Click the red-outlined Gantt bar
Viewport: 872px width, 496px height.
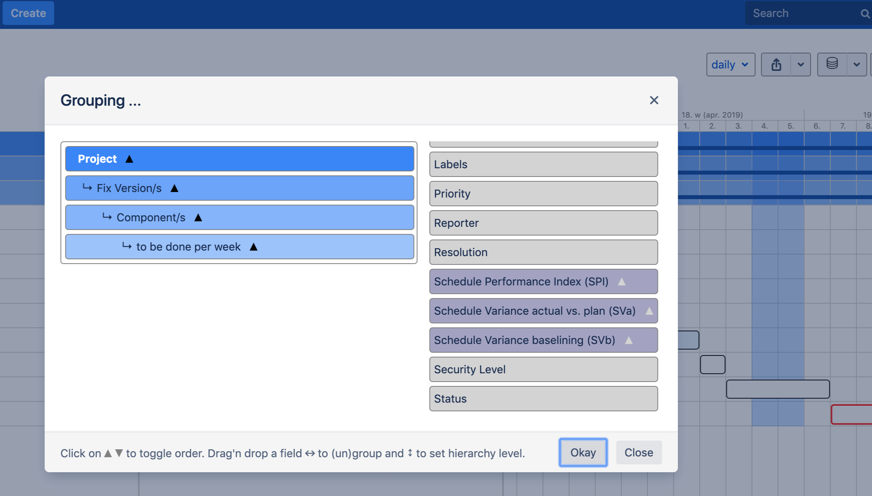coord(851,414)
